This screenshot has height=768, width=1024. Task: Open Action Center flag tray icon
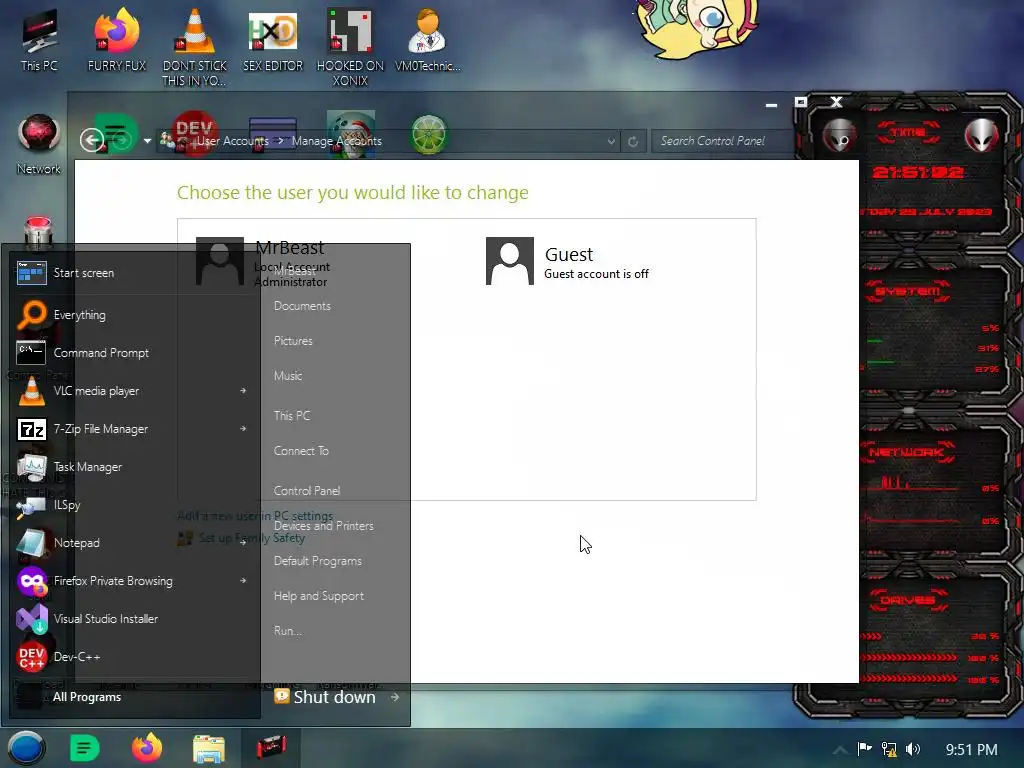tap(865, 748)
